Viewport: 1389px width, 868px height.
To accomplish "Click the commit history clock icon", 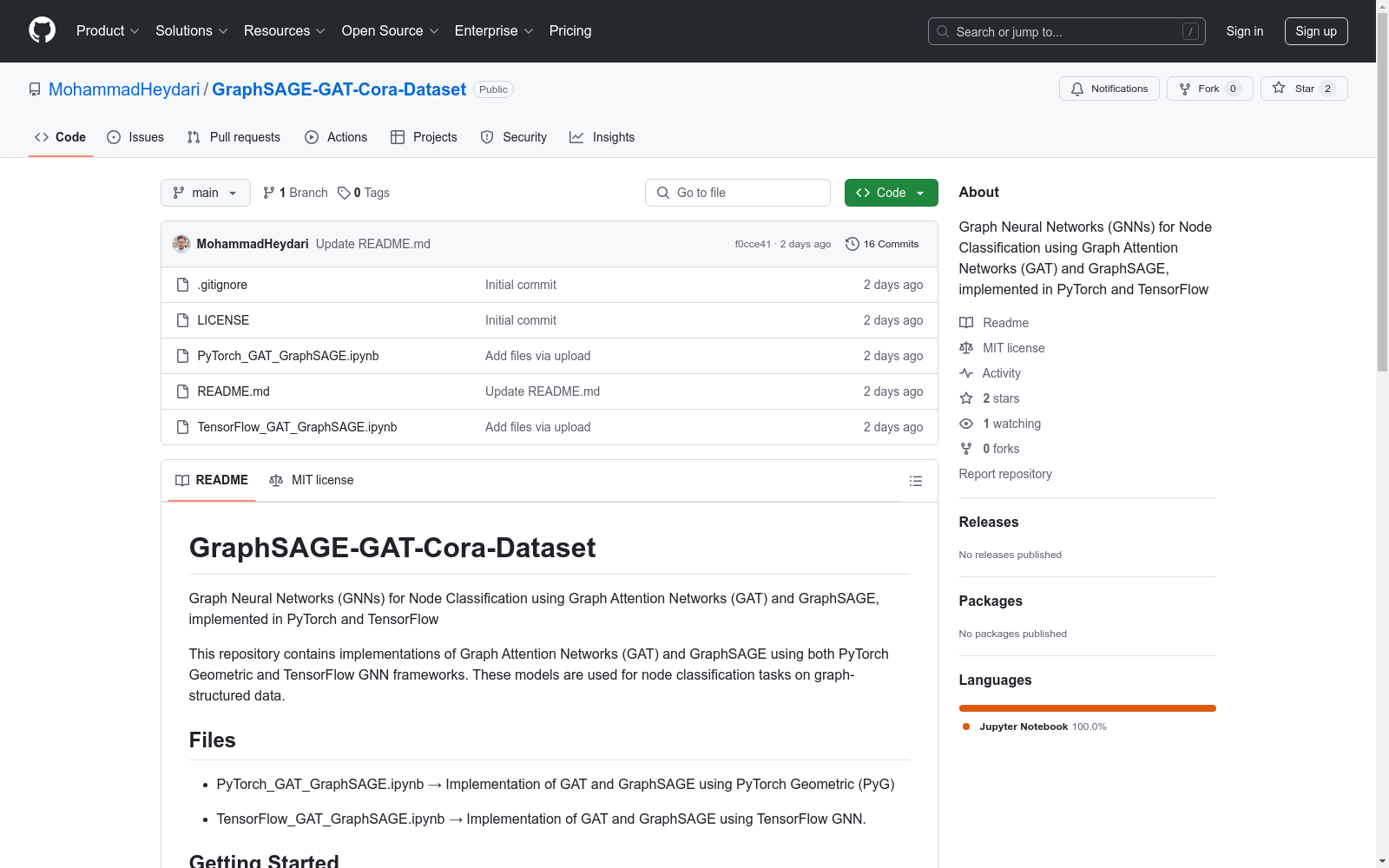I will (852, 244).
